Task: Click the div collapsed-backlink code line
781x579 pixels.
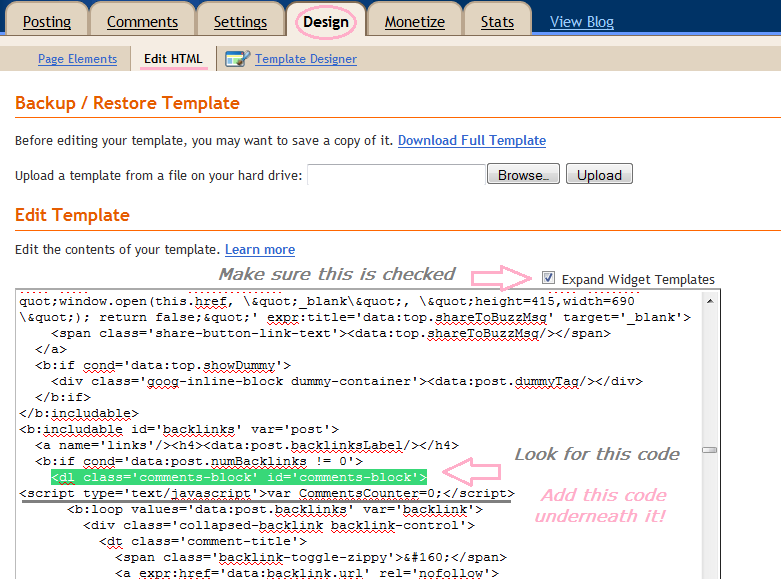Action: [279, 525]
